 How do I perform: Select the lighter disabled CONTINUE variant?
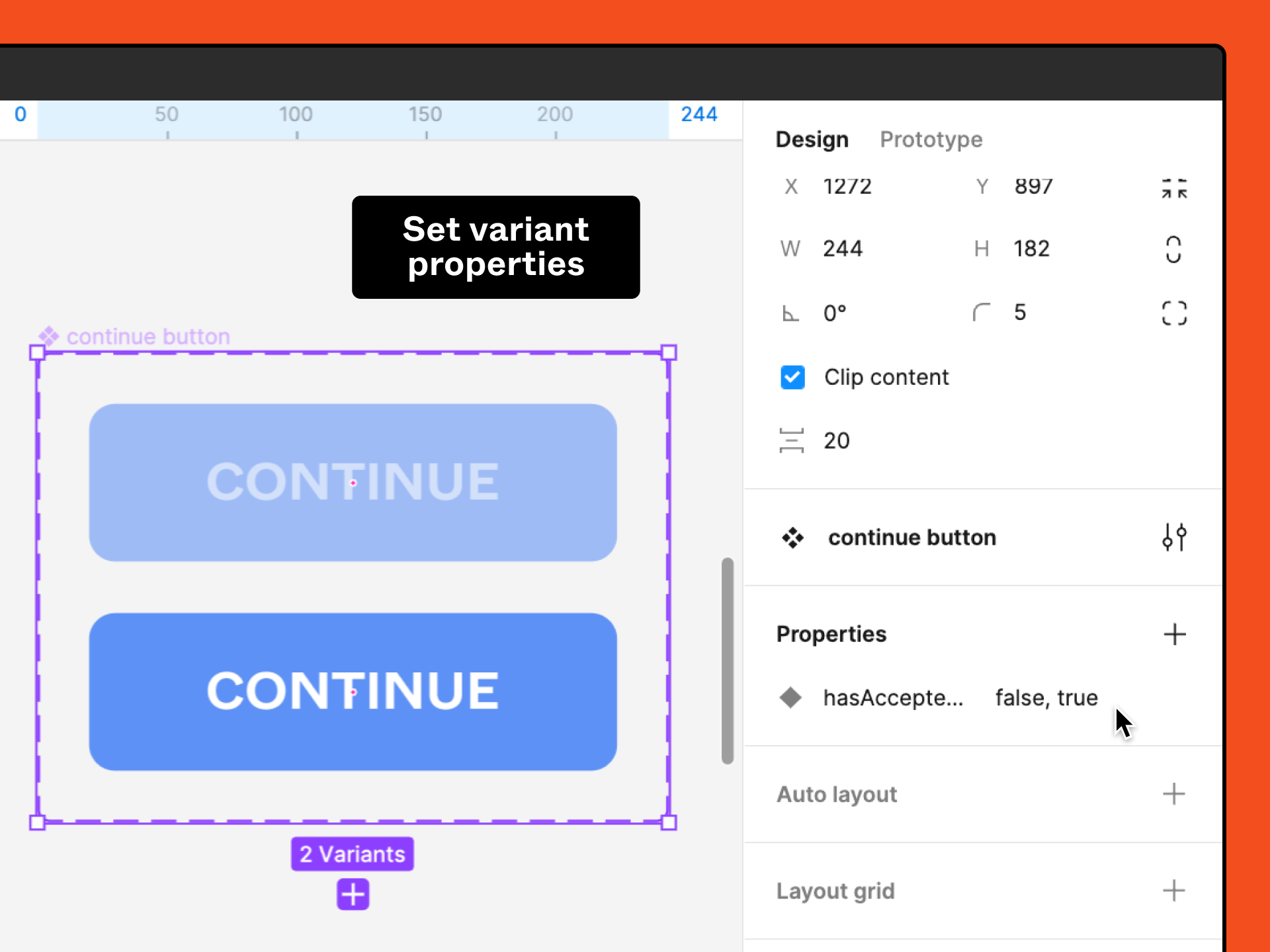[x=353, y=483]
